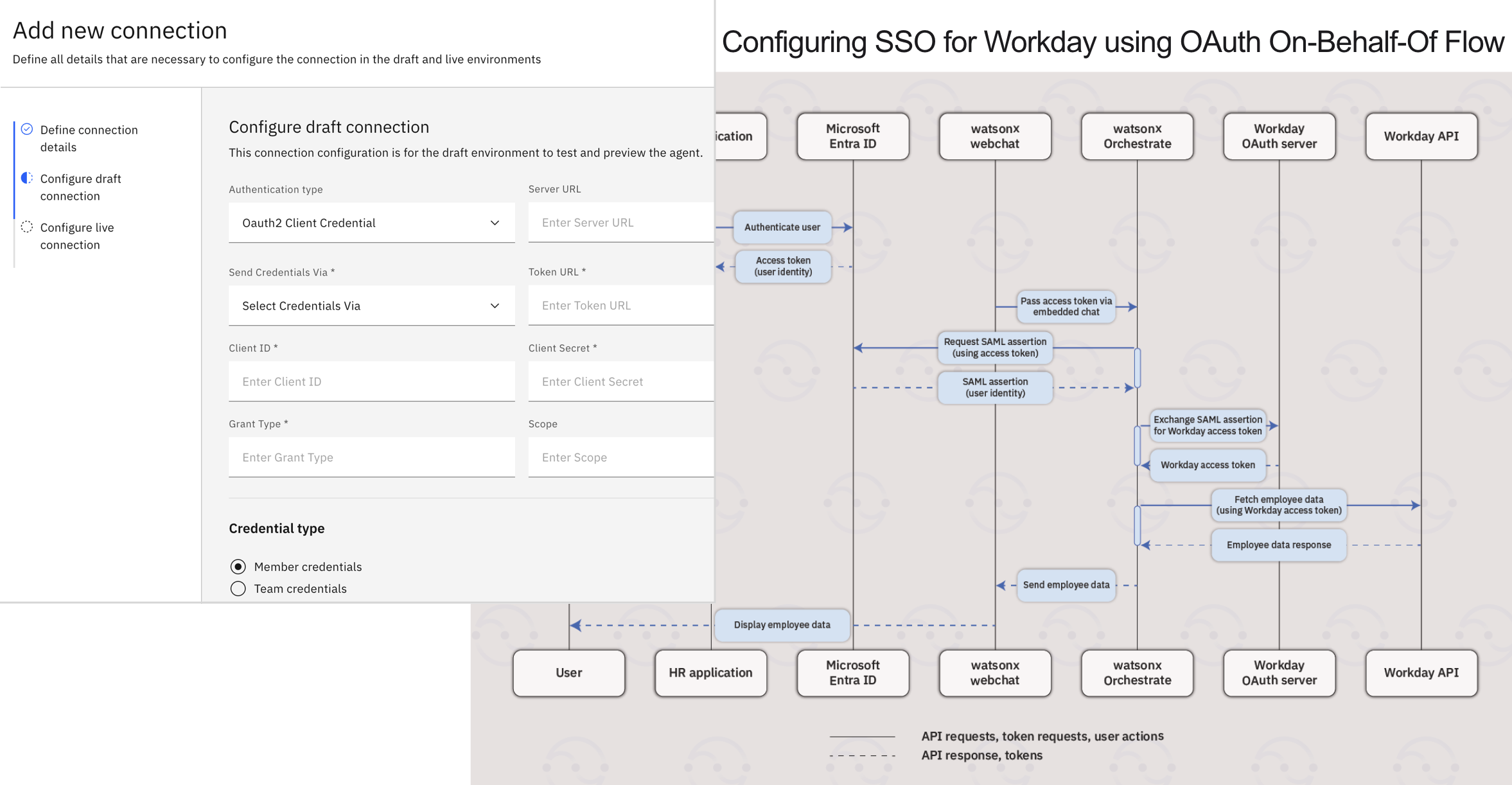The width and height of the screenshot is (1512, 785).
Task: Go to Configure live connection step
Action: 77,236
